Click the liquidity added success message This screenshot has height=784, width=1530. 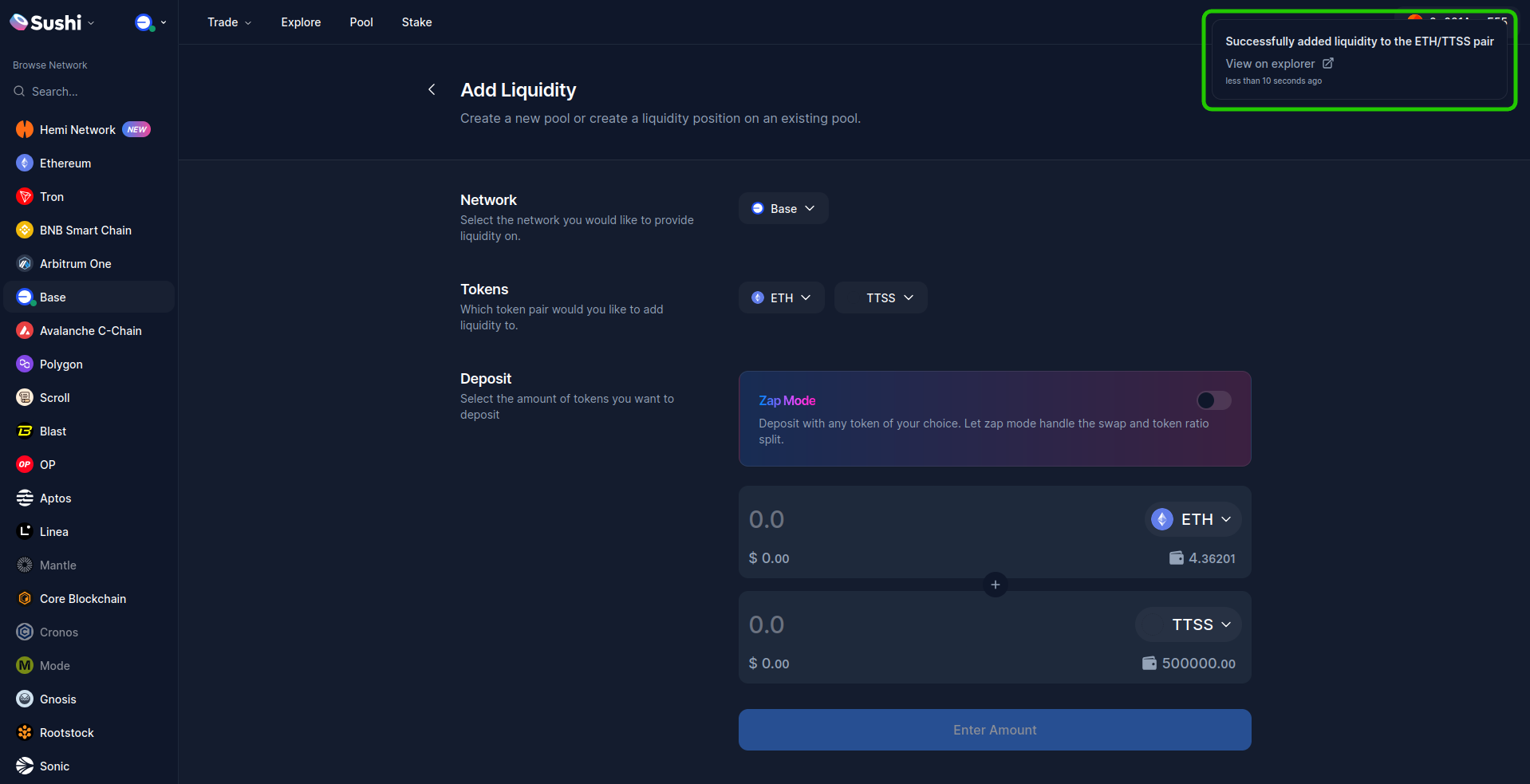tap(1360, 41)
